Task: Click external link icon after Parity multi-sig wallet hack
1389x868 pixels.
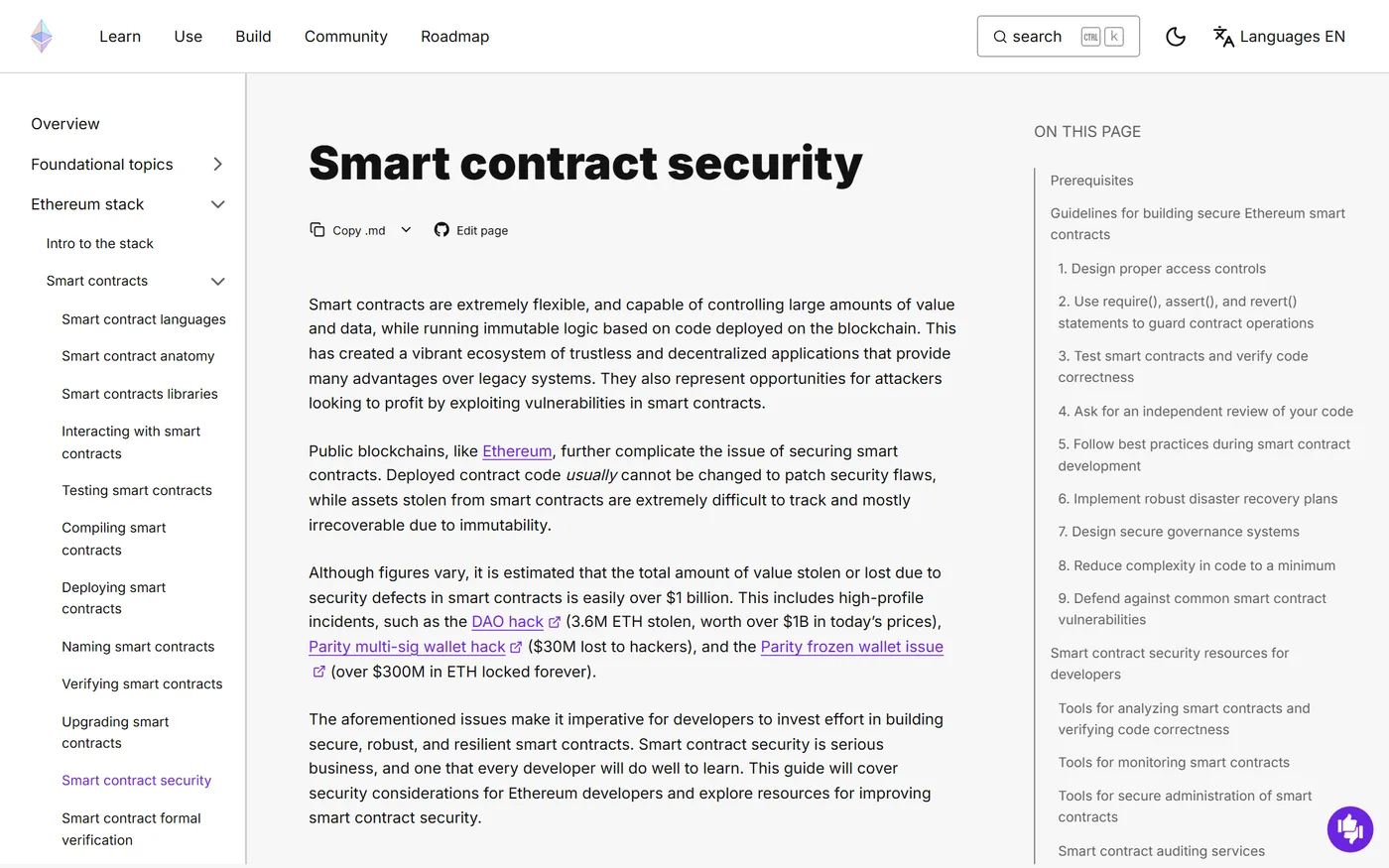Action: (x=516, y=647)
